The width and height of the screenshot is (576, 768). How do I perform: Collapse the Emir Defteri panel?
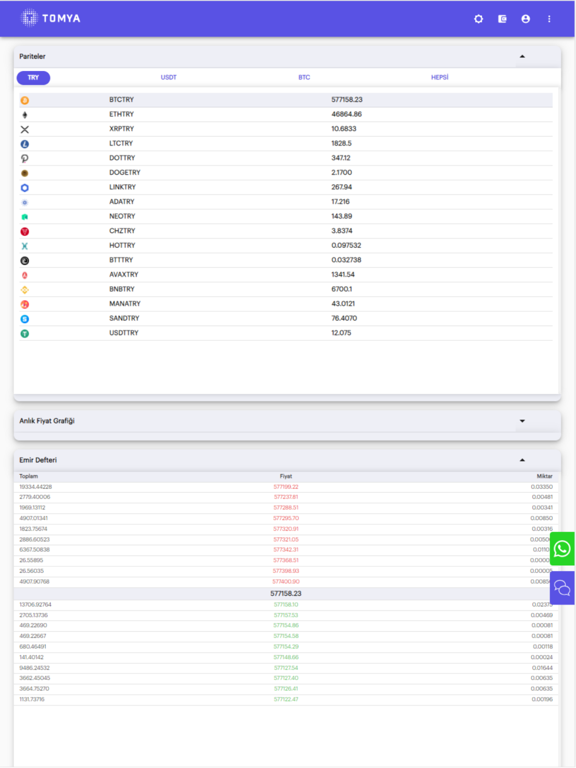[x=522, y=460]
